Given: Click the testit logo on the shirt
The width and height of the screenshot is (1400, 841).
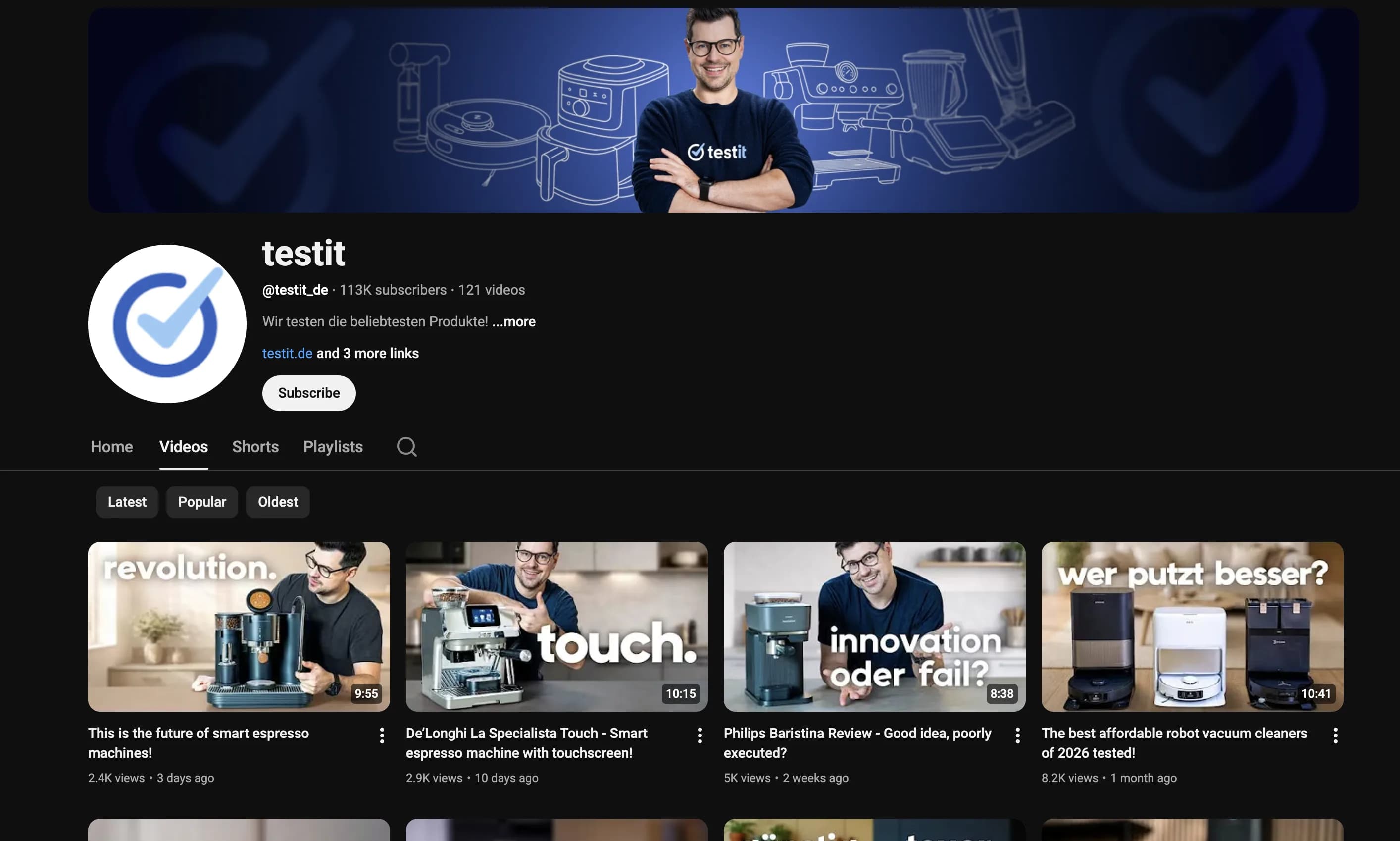Looking at the screenshot, I should click(x=718, y=152).
